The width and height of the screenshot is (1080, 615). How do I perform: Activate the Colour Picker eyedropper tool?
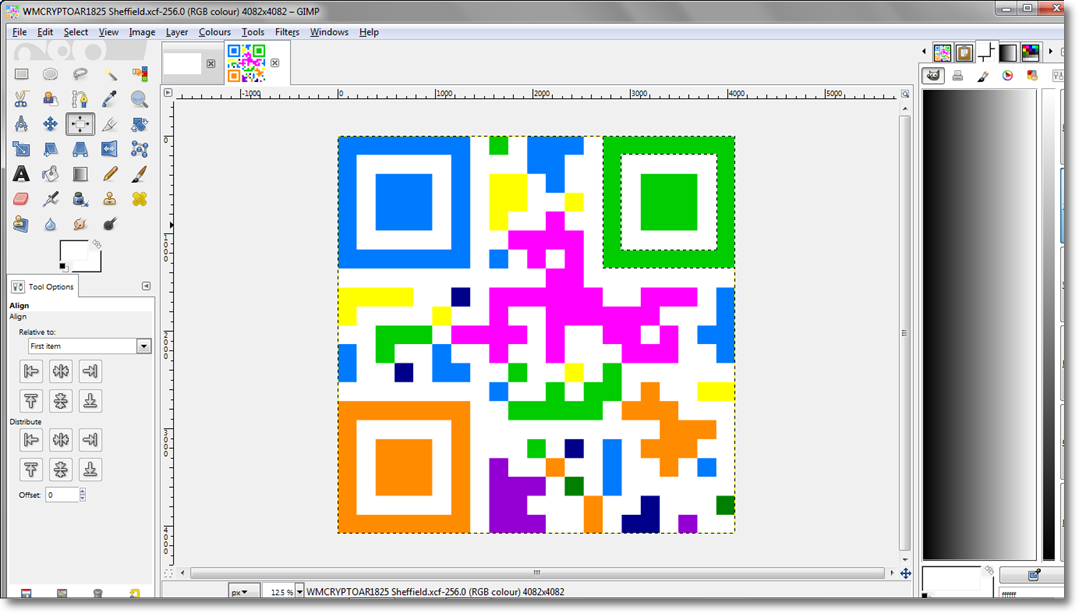(110, 99)
